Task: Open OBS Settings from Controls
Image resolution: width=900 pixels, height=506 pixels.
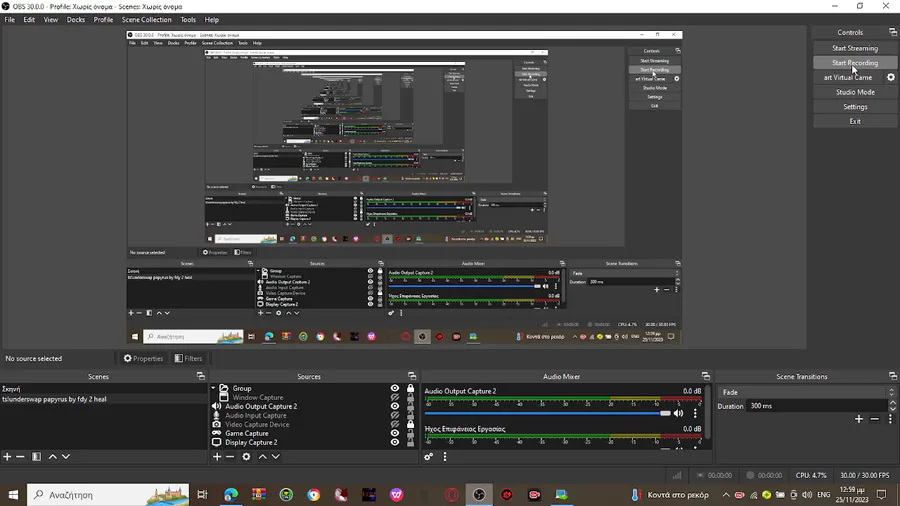Action: pyautogui.click(x=855, y=107)
